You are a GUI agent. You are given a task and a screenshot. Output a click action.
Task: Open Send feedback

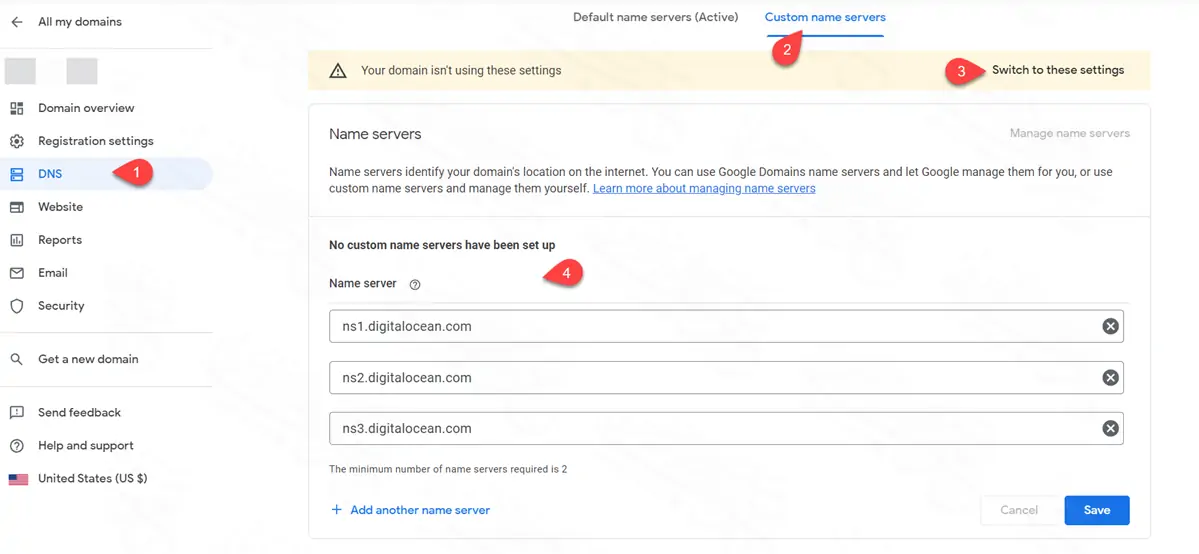(x=79, y=413)
